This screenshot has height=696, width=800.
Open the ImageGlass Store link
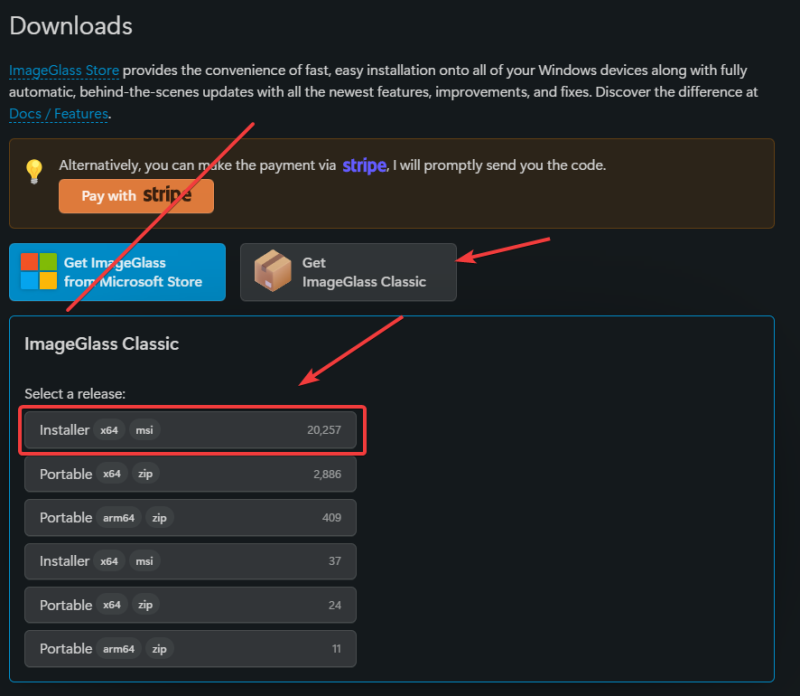64,71
